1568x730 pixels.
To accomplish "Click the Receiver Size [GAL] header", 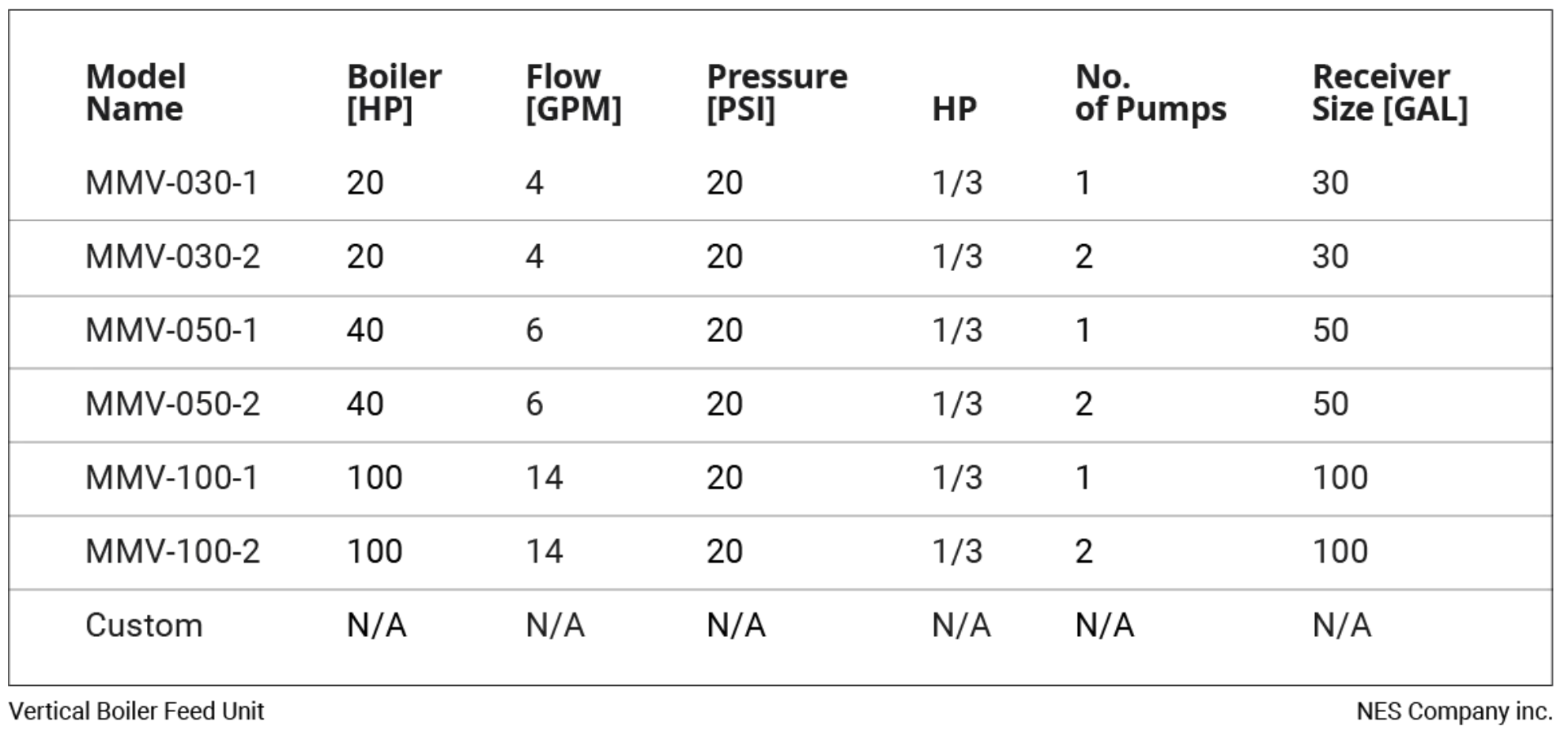I will 1390,92.
